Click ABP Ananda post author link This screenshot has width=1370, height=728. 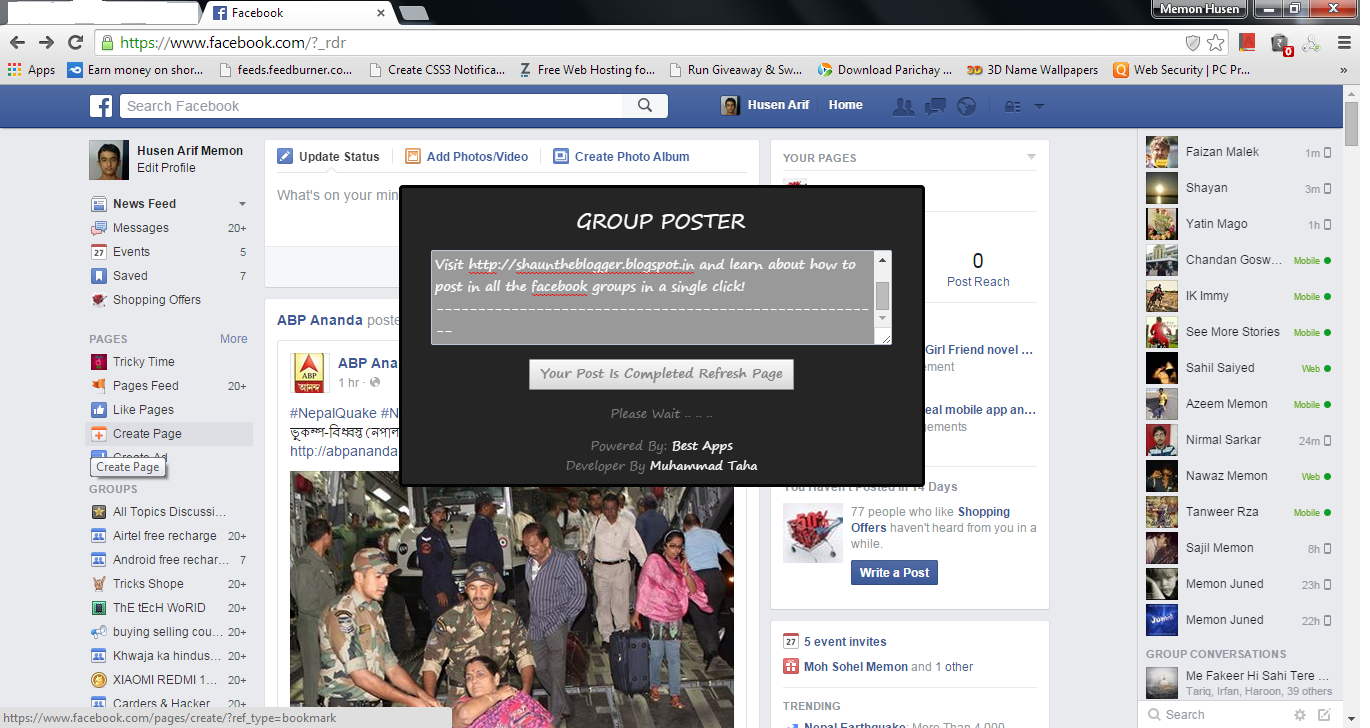coord(366,363)
